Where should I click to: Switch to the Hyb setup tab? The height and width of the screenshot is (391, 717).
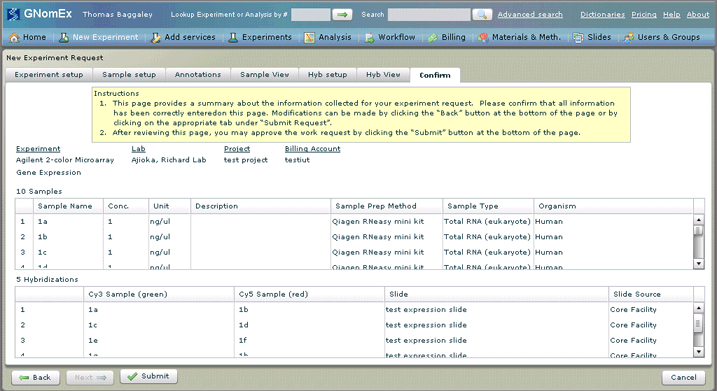[x=327, y=75]
